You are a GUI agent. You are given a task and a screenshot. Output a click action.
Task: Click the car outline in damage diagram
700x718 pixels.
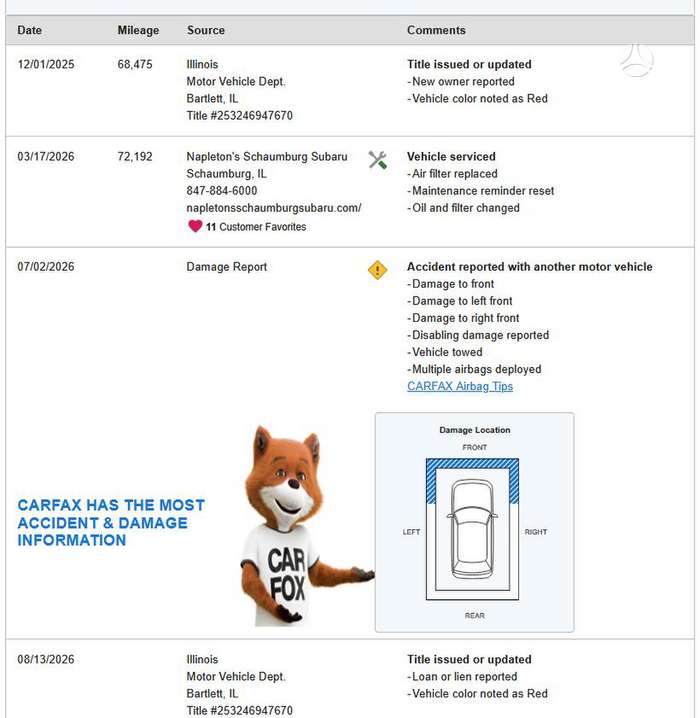click(x=472, y=529)
